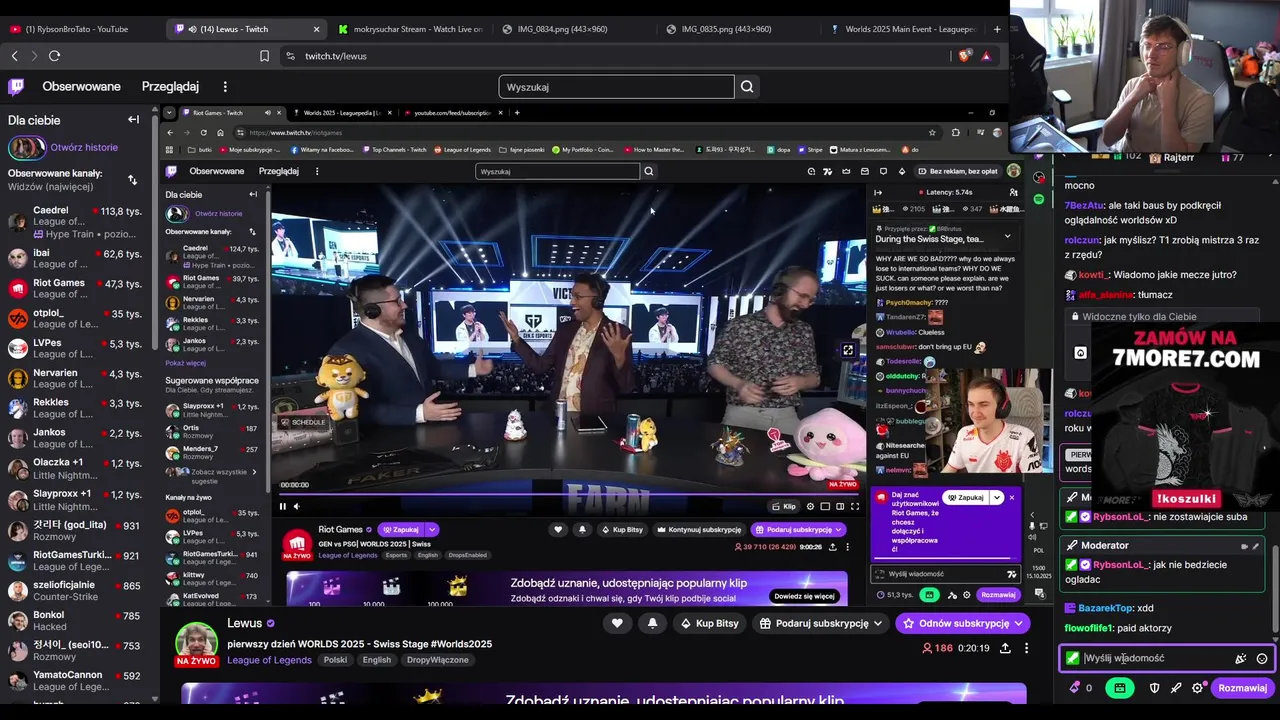Click League of Legends link under Lewus title
Viewport: 1280px width, 720px height.
(269, 660)
